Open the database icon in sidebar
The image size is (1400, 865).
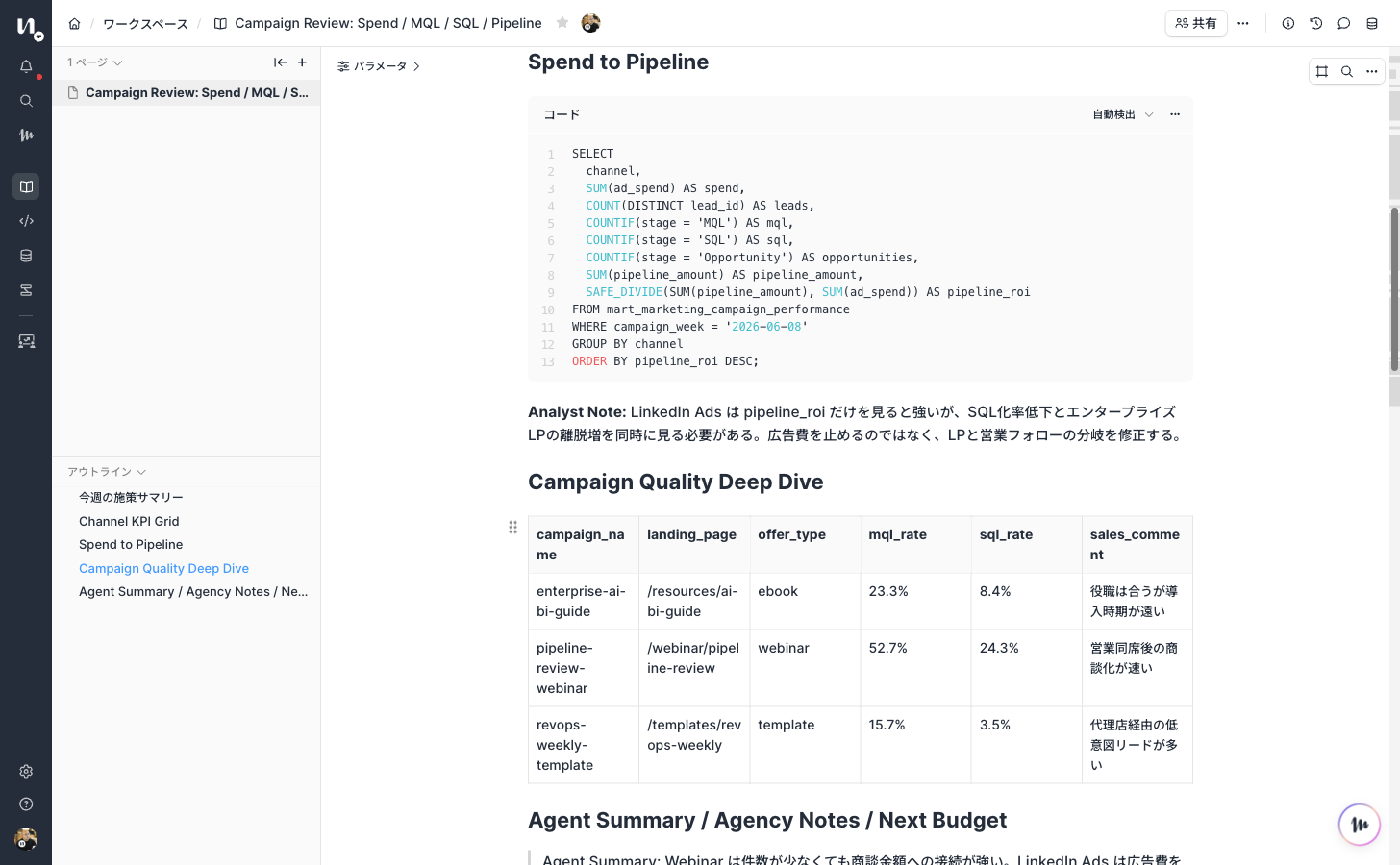coord(26,256)
